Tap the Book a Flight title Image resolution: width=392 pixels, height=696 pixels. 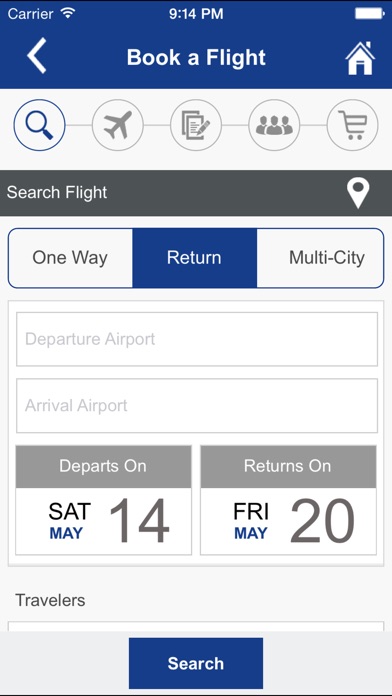(x=196, y=58)
